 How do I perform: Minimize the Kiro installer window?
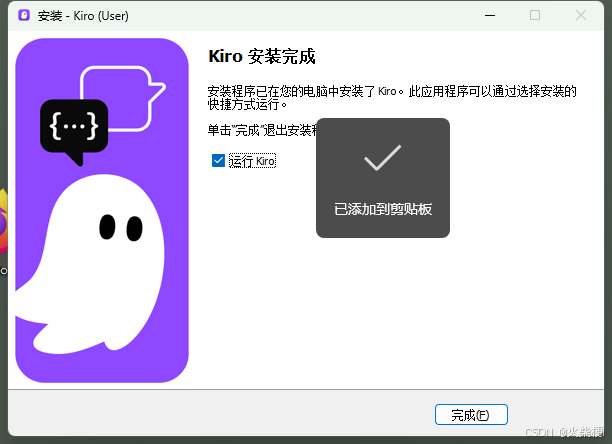pos(490,16)
